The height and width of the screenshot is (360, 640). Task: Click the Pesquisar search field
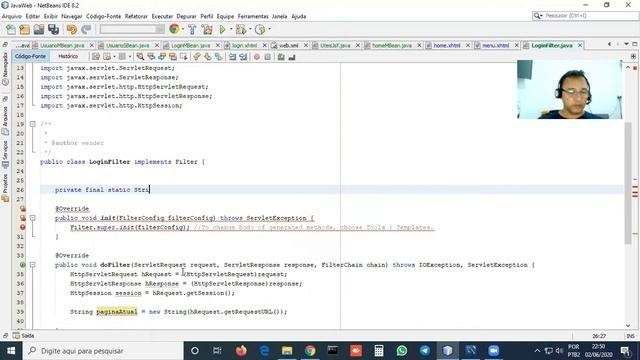click(586, 16)
